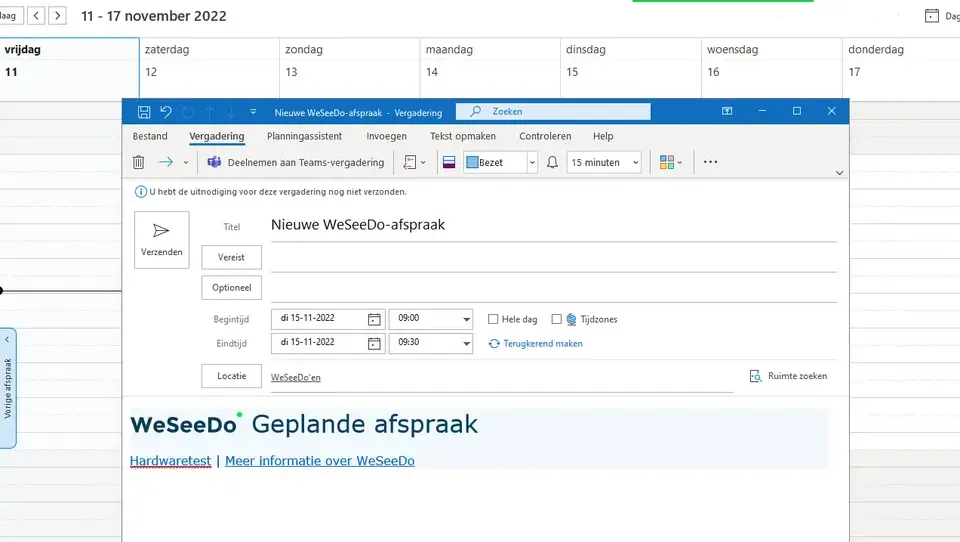Open the Tekst opmaken tab

pyautogui.click(x=463, y=136)
